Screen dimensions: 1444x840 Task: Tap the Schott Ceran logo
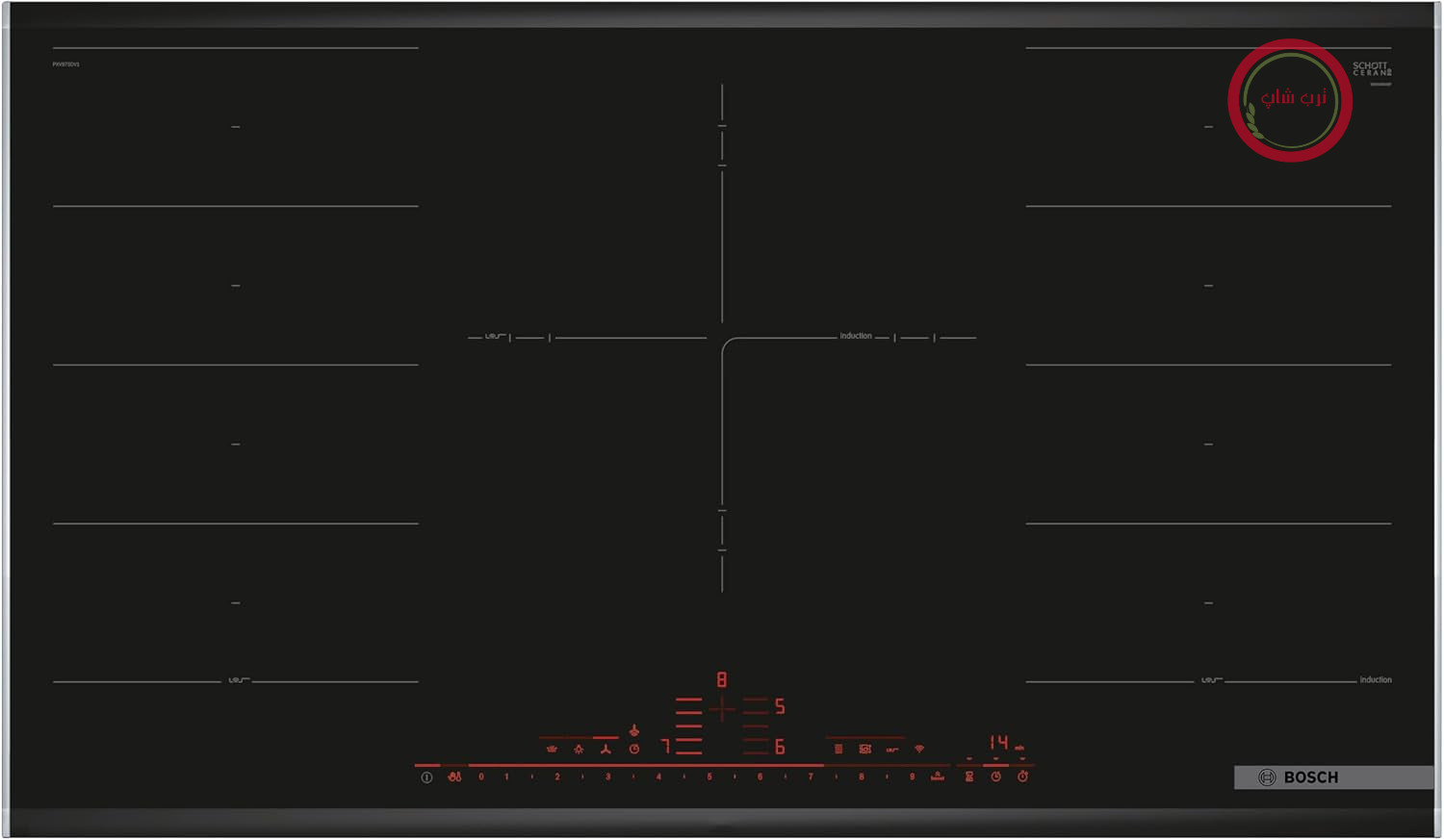pyautogui.click(x=1372, y=69)
